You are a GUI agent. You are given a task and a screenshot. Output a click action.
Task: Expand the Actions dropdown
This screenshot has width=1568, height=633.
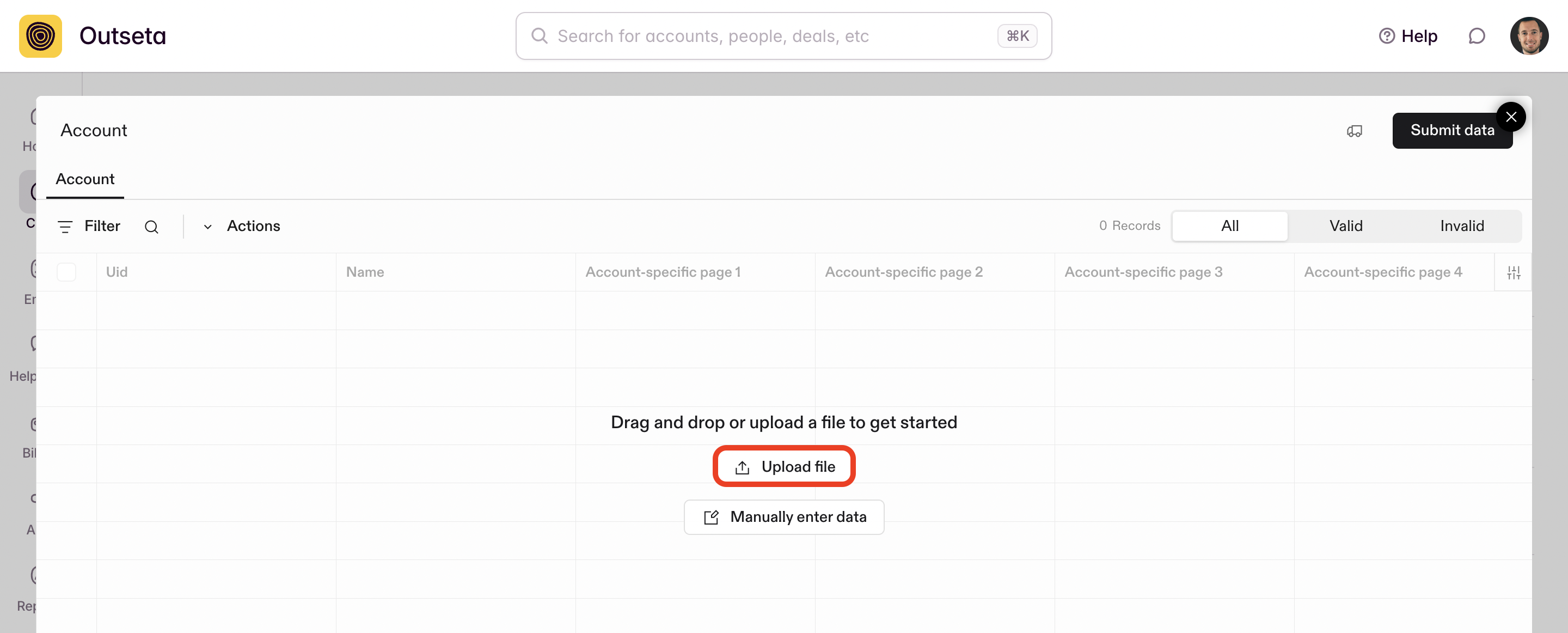[x=242, y=226]
